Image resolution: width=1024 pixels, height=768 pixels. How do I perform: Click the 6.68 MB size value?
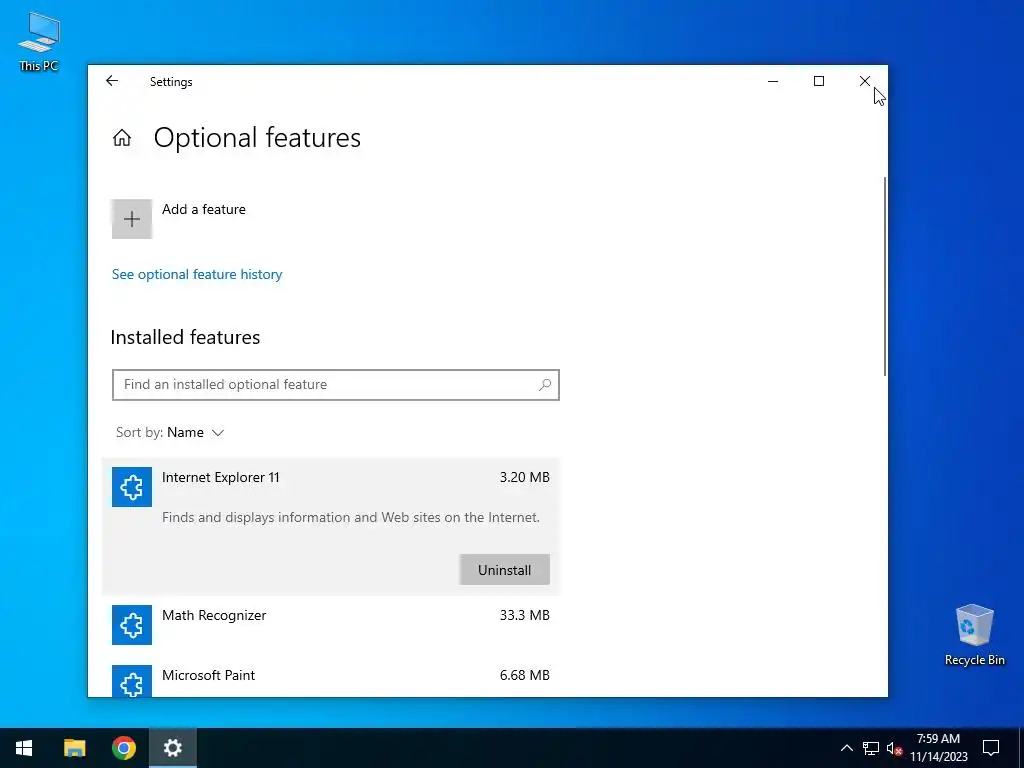point(524,675)
